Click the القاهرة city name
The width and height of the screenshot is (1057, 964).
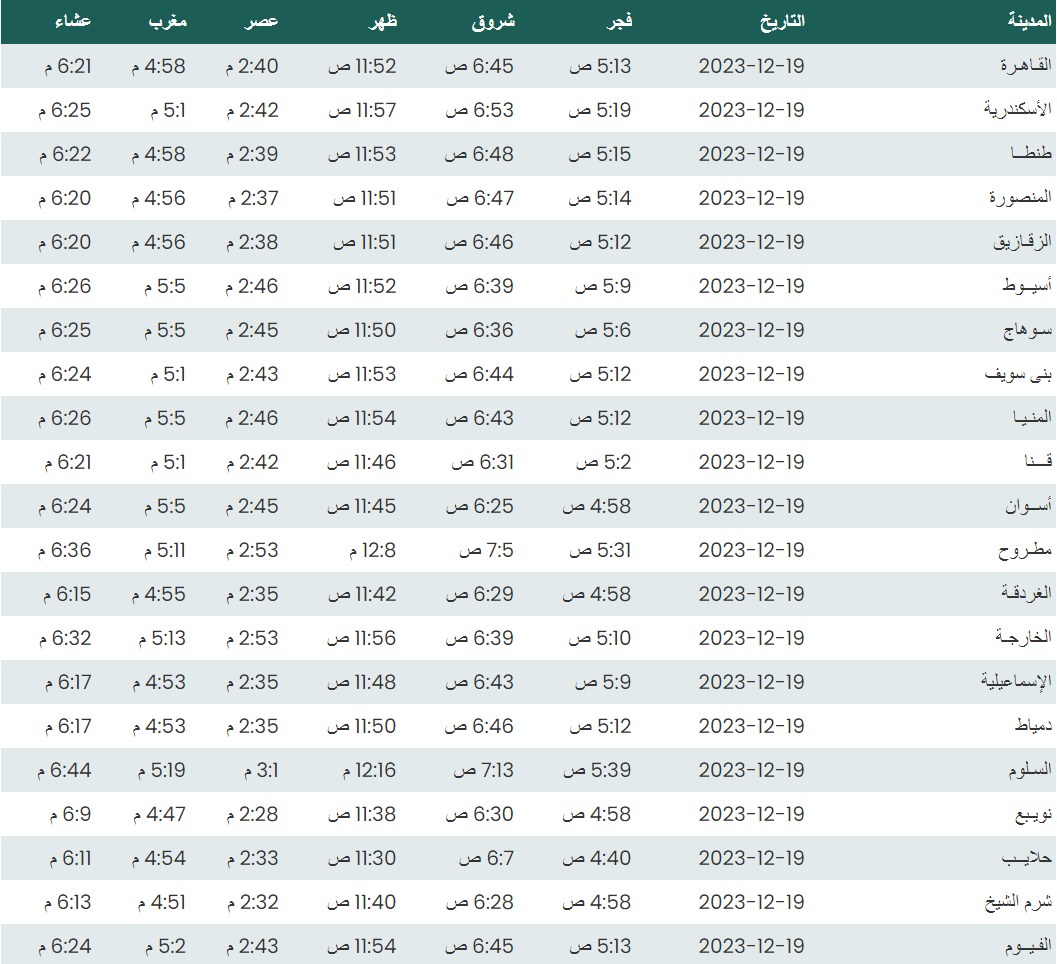click(x=1025, y=66)
